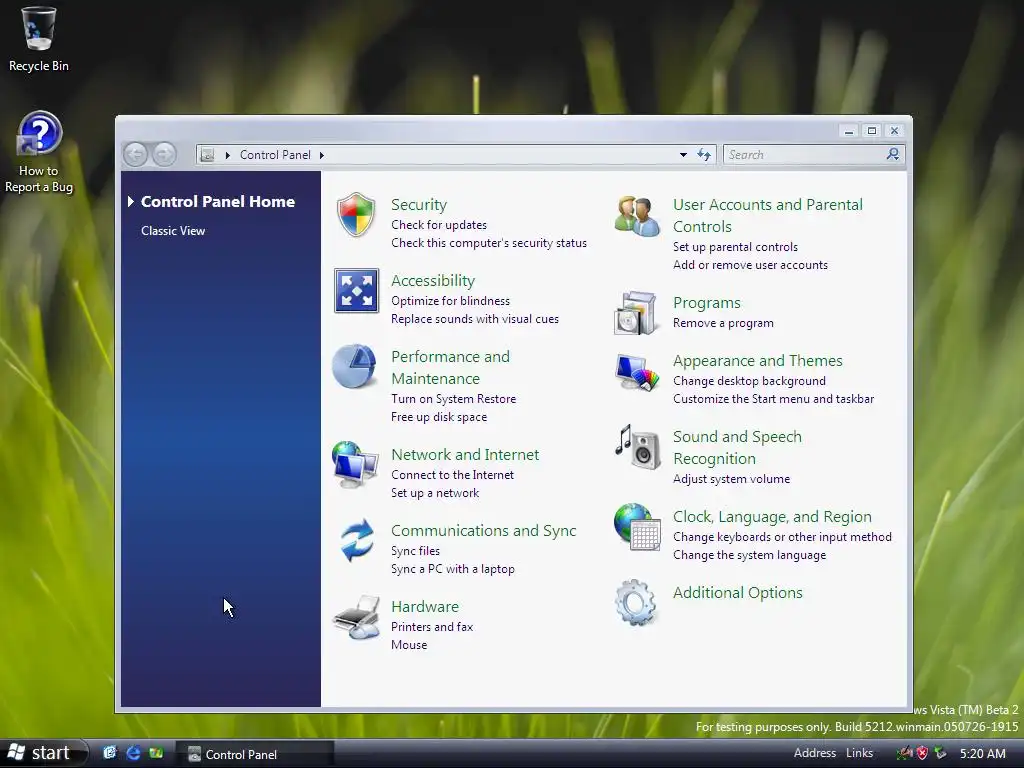Select Control Panel Home in sidebar
Image resolution: width=1024 pixels, height=768 pixels.
(x=217, y=201)
